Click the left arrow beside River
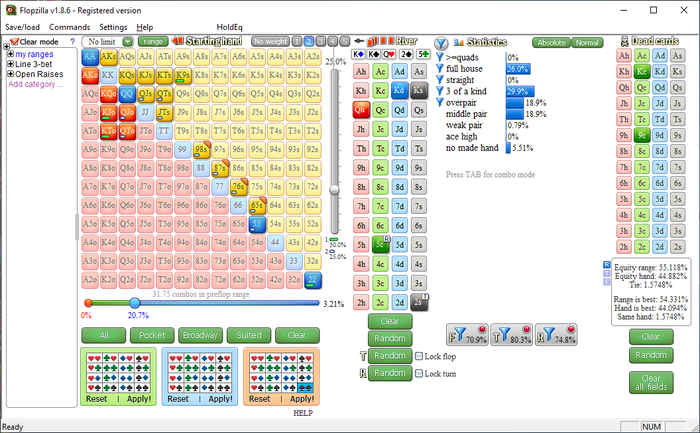Image resolution: width=700 pixels, height=433 pixels. [x=358, y=42]
